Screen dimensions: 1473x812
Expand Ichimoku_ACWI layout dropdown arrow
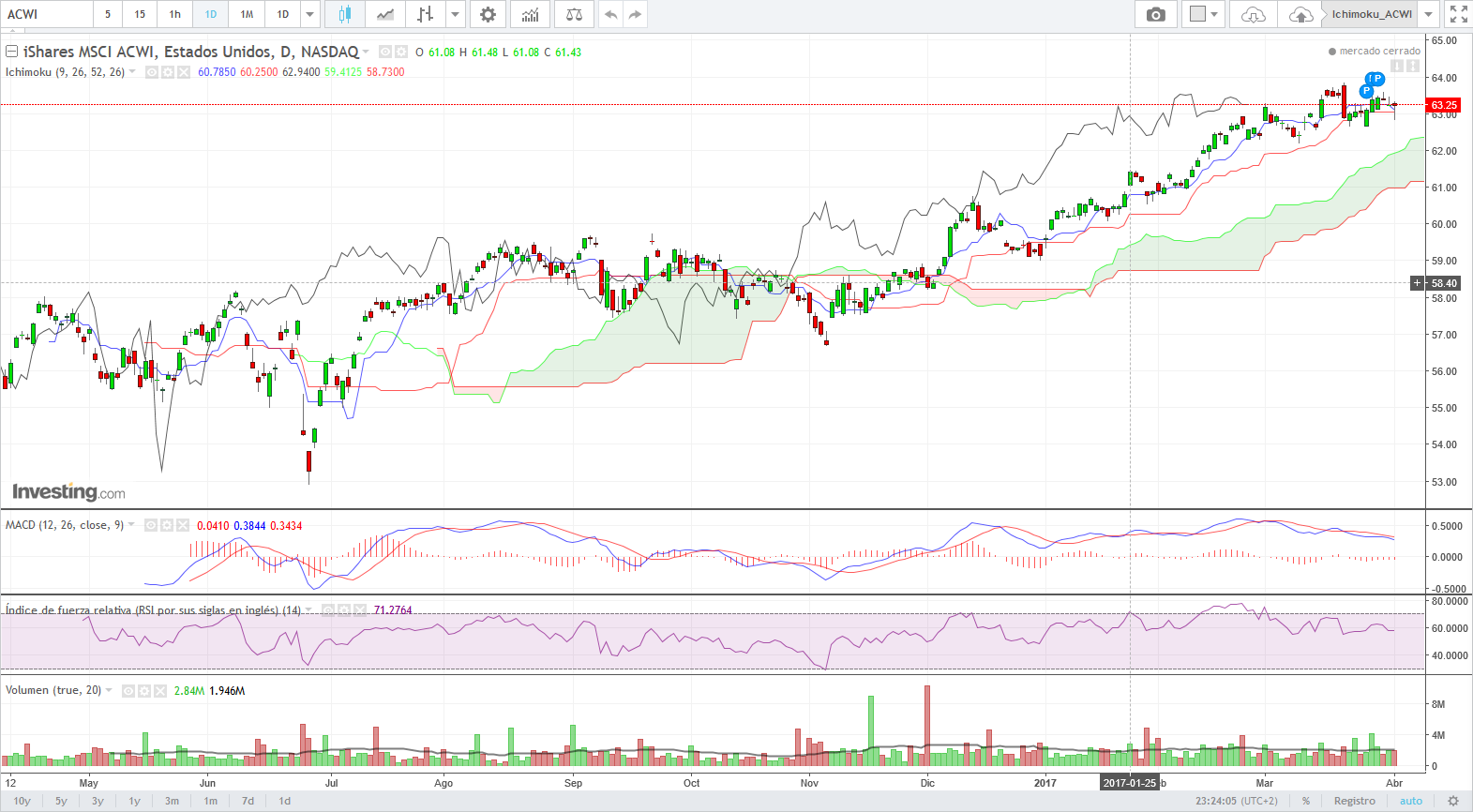pyautogui.click(x=1428, y=14)
